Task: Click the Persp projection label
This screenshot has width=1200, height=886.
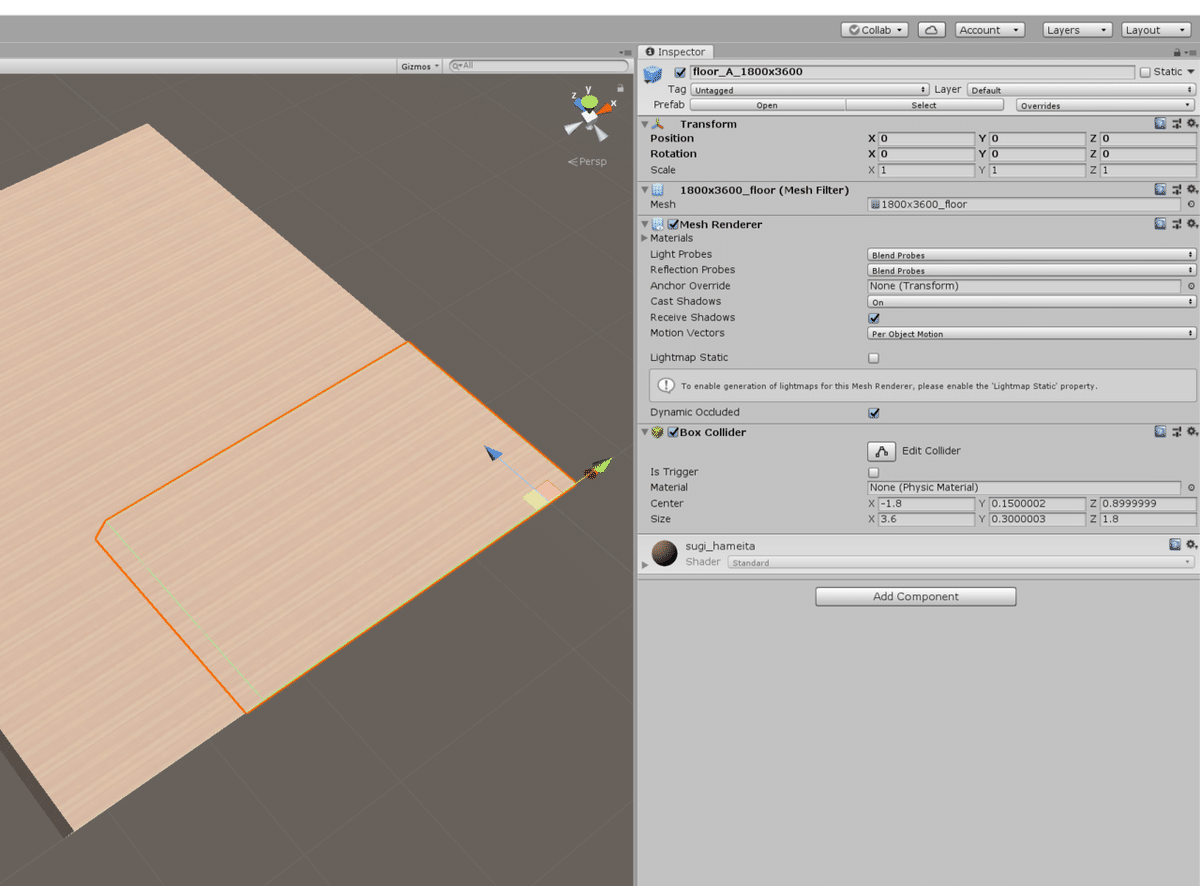Action: tap(588, 162)
